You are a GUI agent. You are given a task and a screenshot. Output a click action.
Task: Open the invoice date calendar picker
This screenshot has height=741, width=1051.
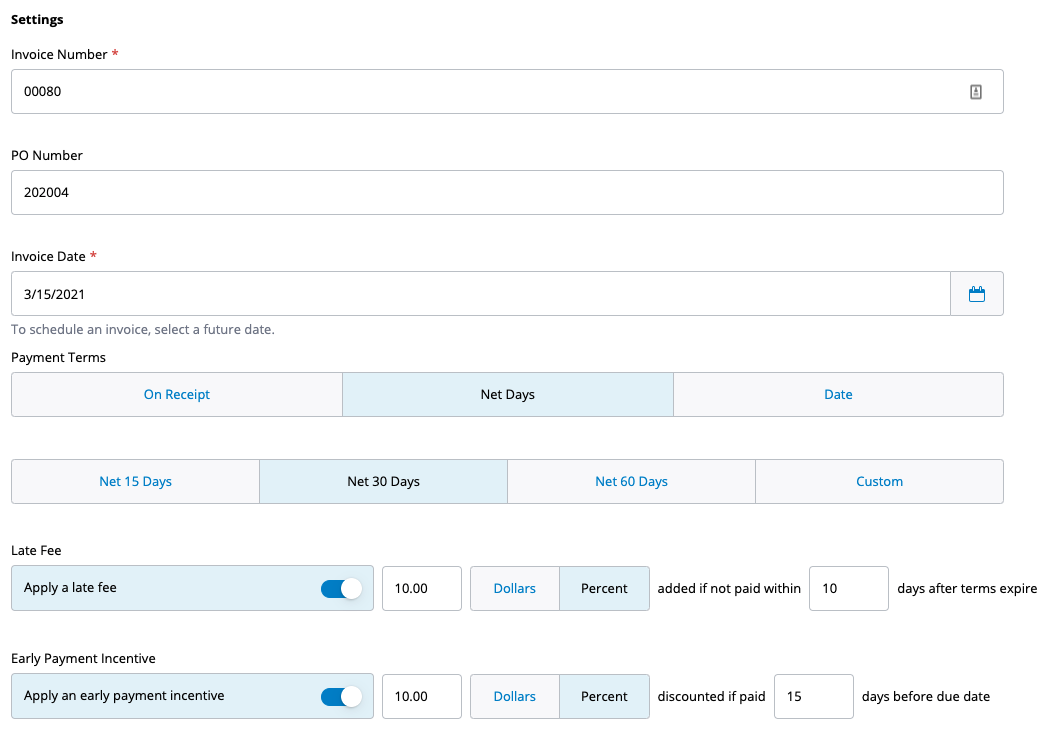pyautogui.click(x=977, y=293)
